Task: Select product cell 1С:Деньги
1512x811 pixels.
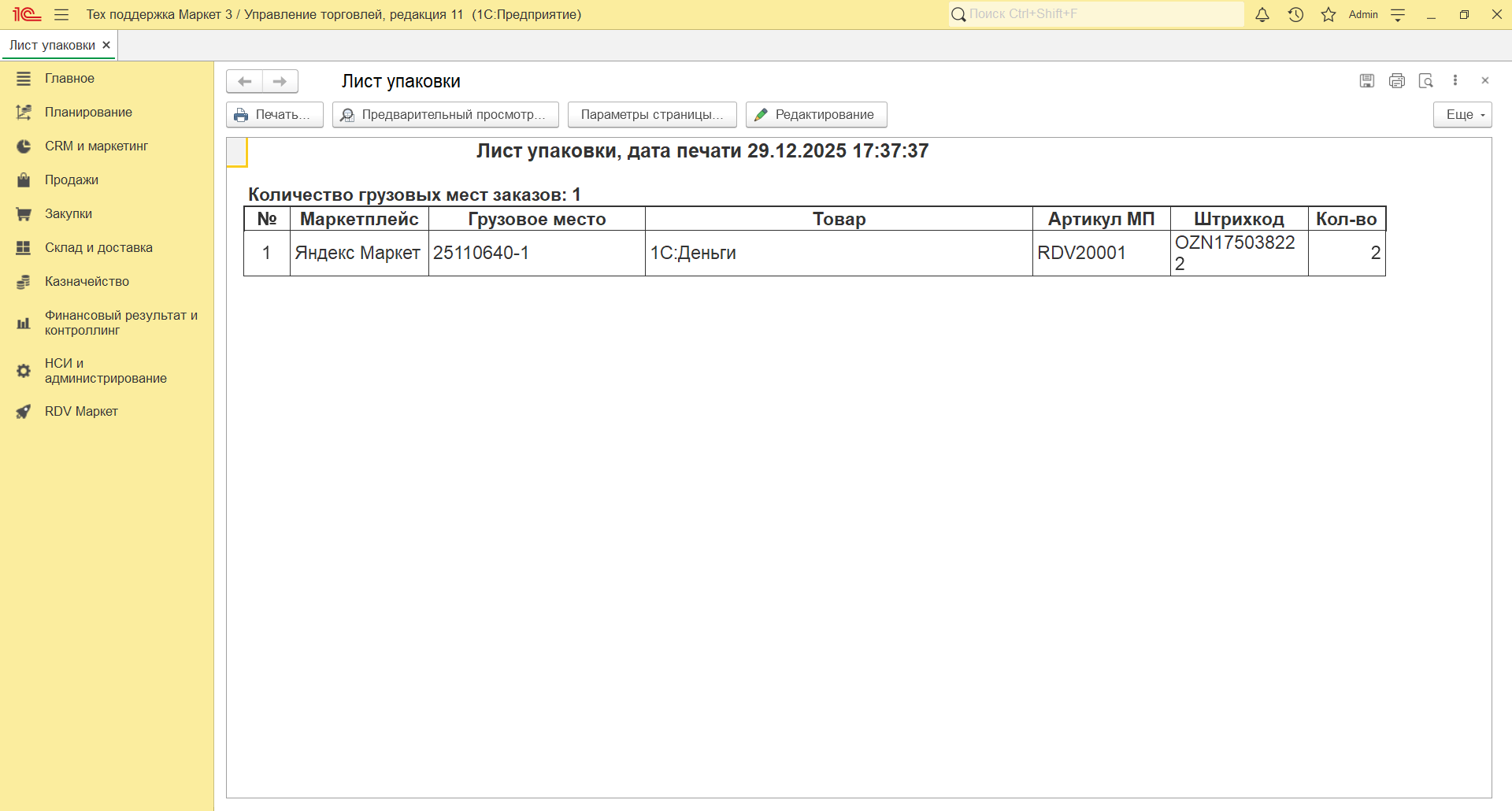Action: click(x=839, y=253)
